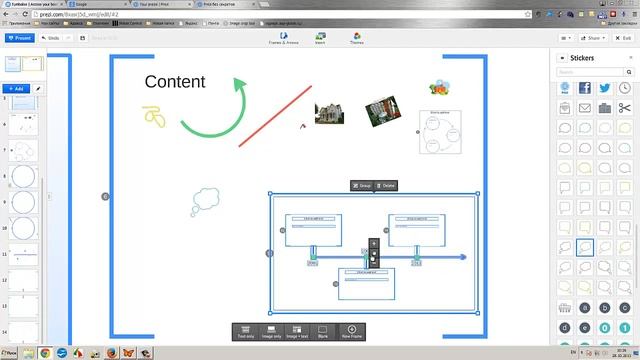Screen dimensions: 640x360
Task: Select the rotated building photo on canvas
Action: coord(382,111)
